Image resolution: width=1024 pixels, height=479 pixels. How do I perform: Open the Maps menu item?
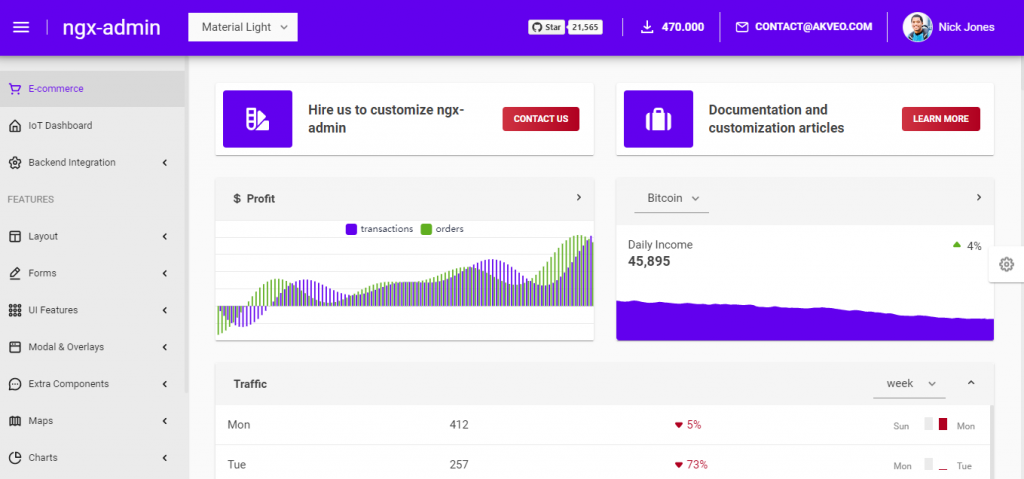tap(92, 421)
